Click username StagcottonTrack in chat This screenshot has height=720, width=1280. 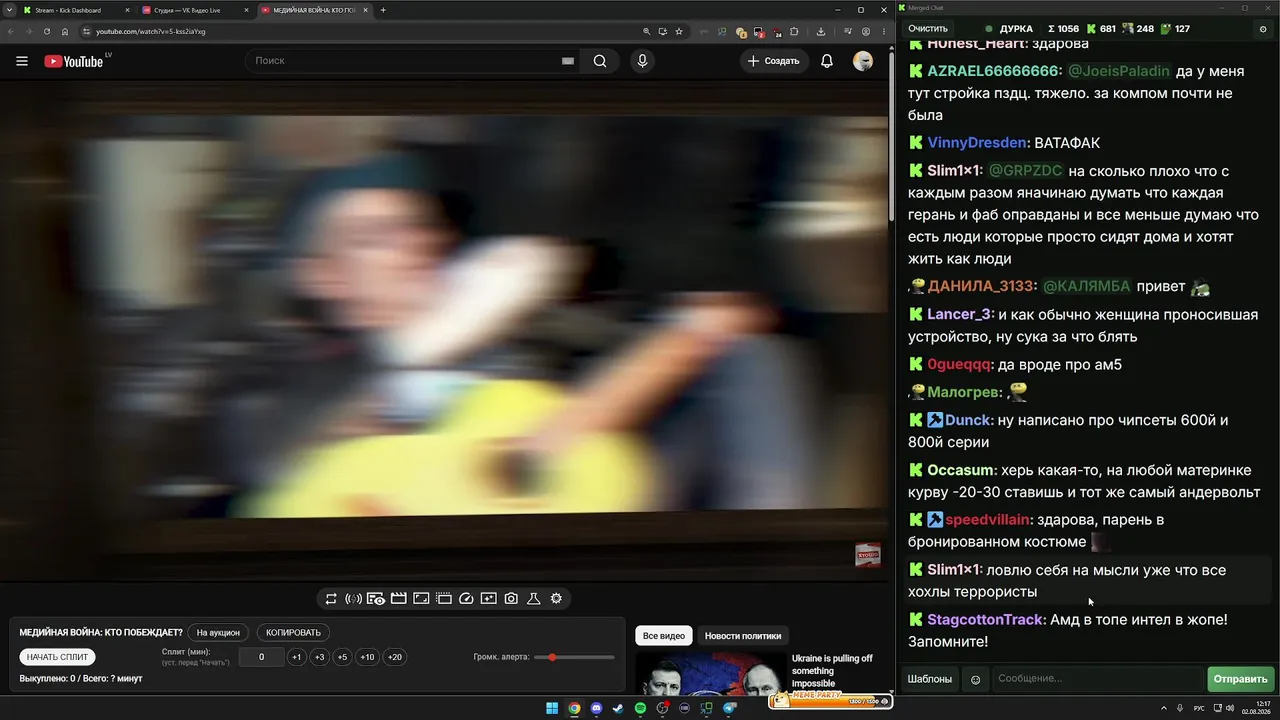pyautogui.click(x=985, y=620)
